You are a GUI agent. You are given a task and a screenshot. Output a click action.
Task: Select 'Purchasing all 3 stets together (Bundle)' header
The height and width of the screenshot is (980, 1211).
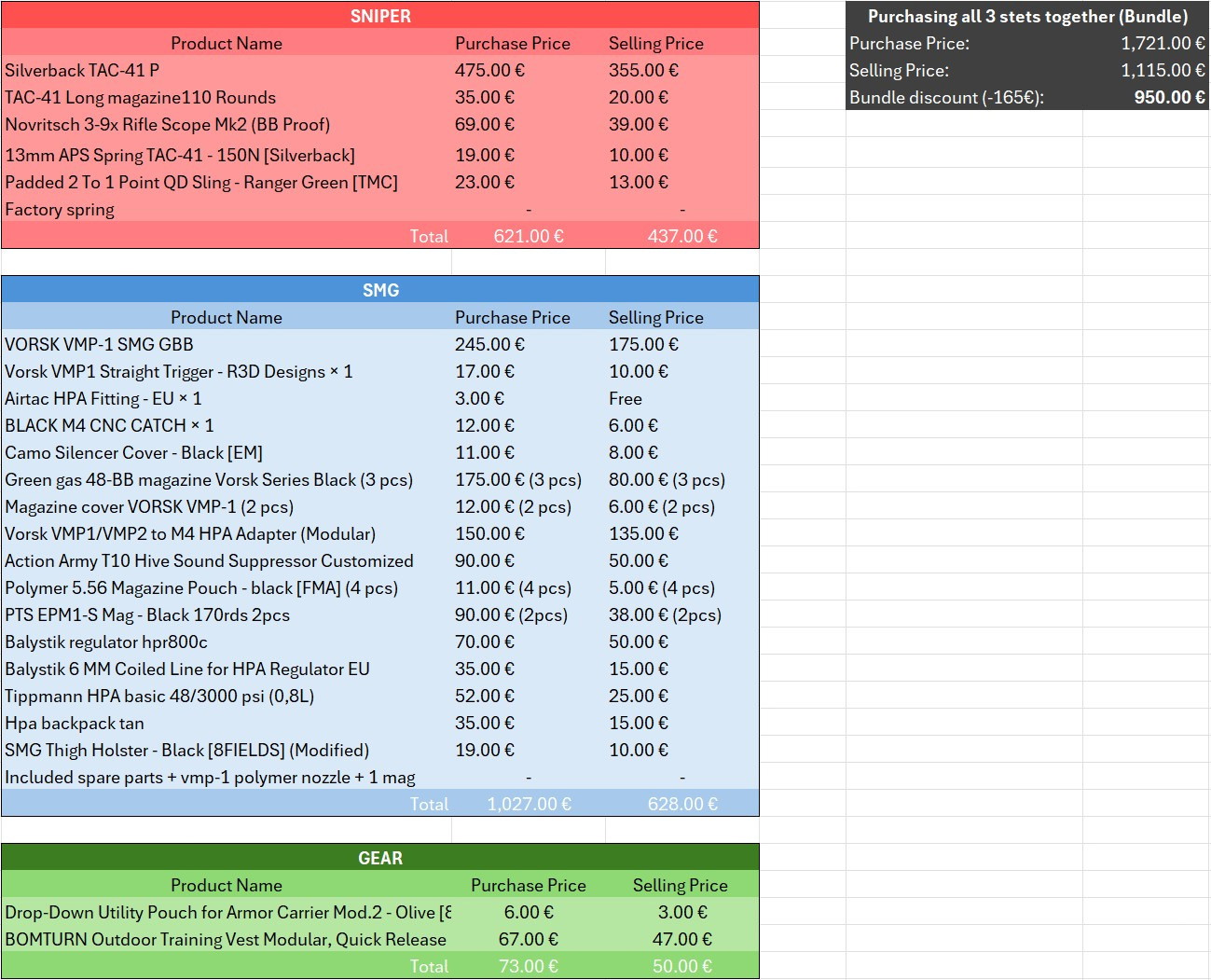click(1027, 16)
